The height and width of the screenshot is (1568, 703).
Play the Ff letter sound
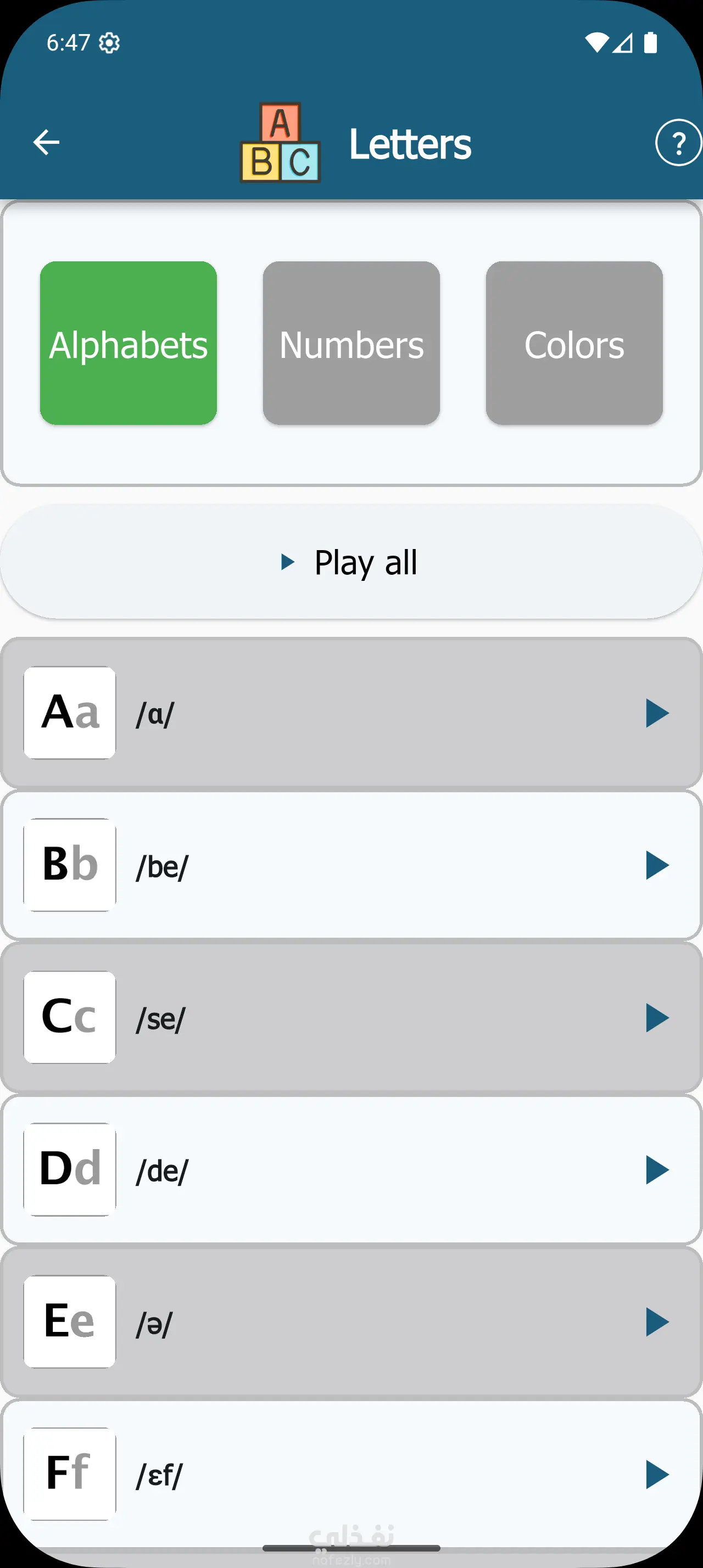(x=657, y=1474)
